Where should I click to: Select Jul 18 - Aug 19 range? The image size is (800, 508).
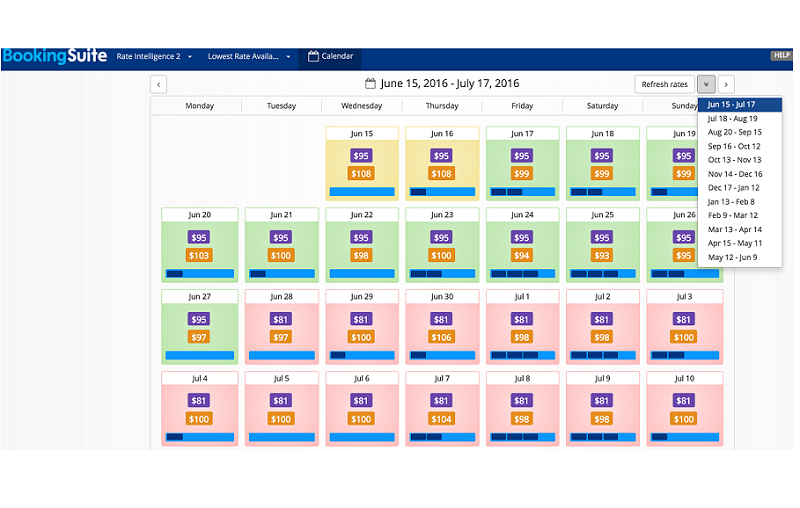732,118
